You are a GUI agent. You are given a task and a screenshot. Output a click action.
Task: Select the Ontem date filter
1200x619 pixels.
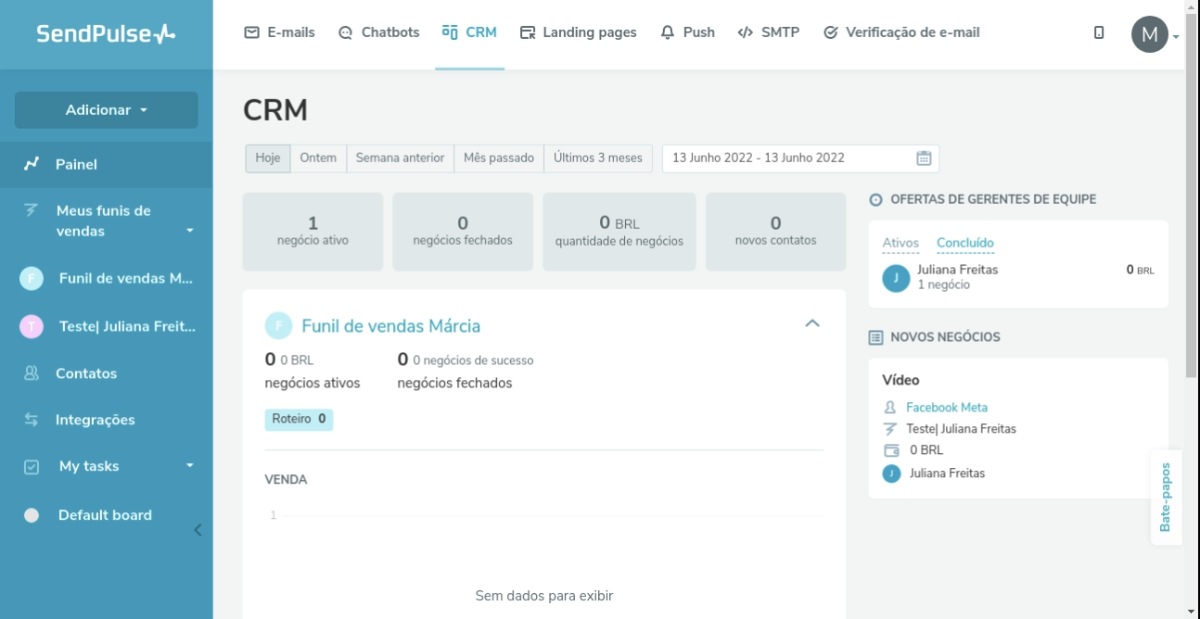point(318,158)
